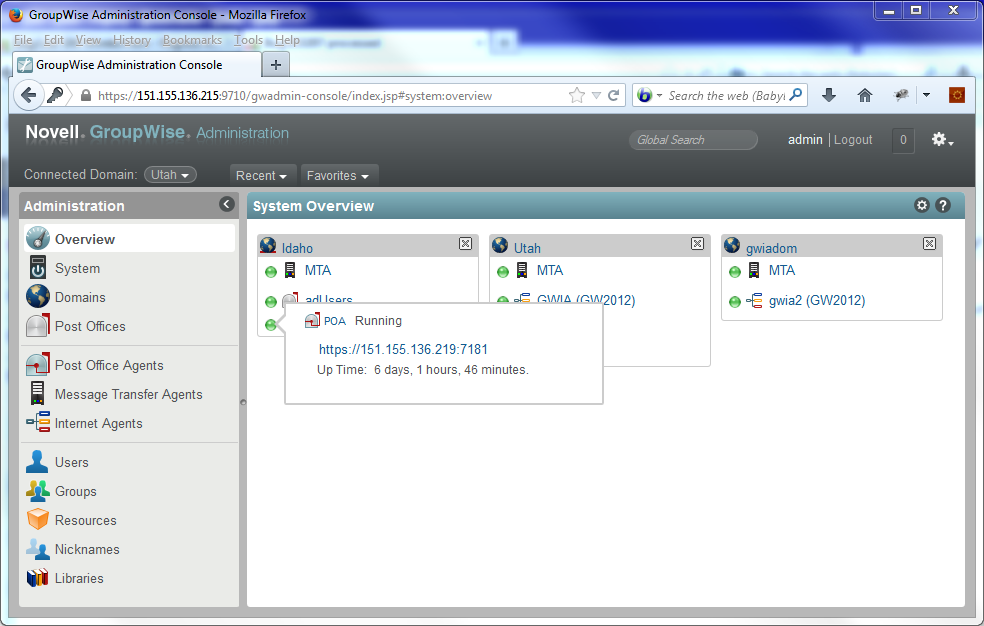Select the GroupWise Administration Console tab

(x=137, y=65)
